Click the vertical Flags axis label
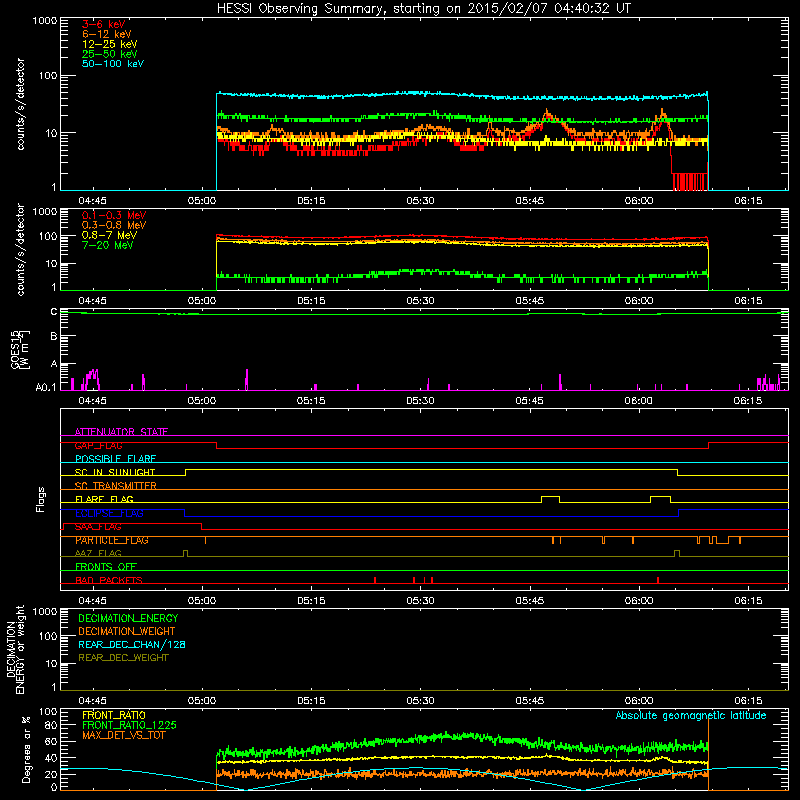 [41, 499]
